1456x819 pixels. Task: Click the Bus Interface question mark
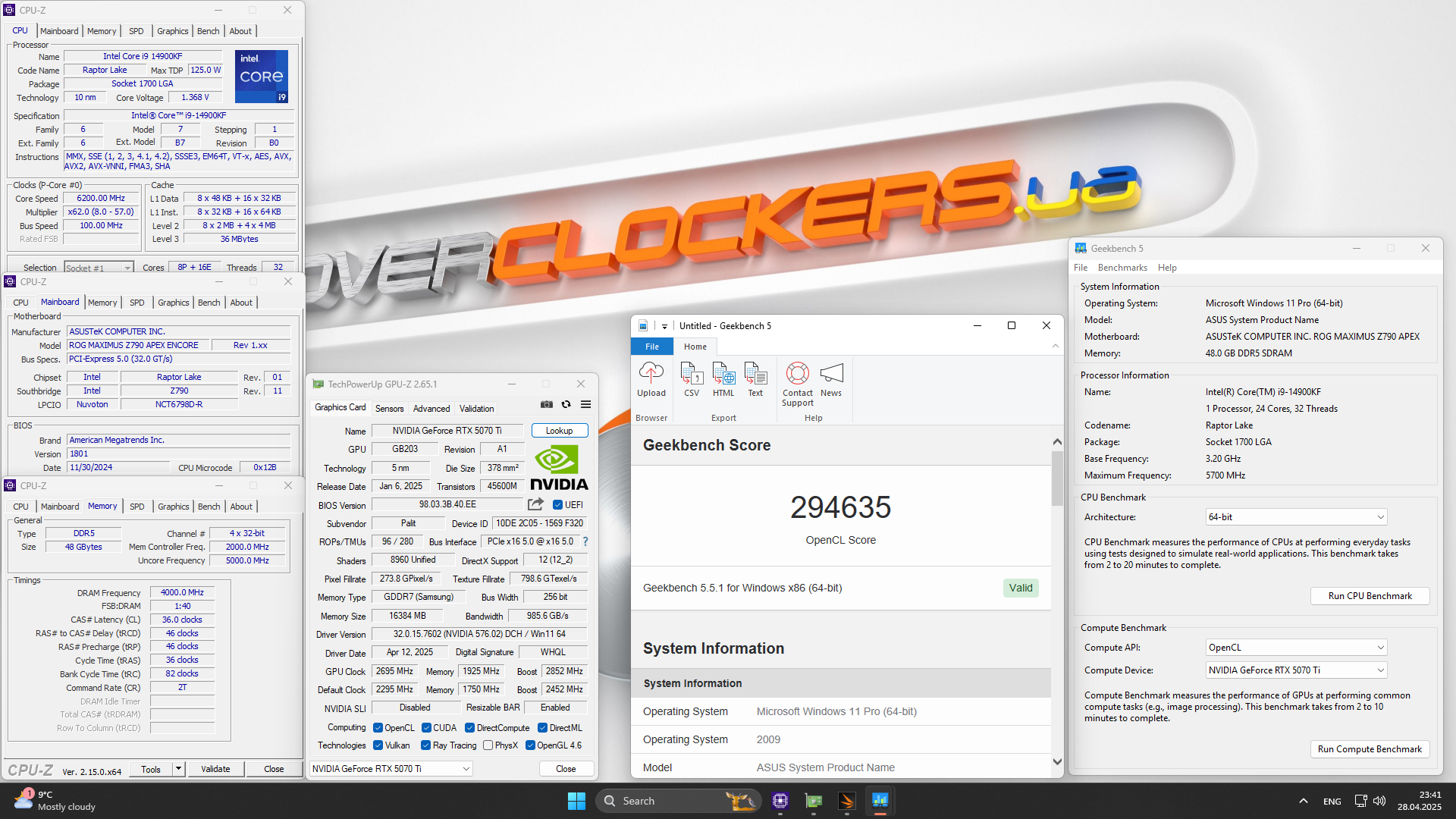(x=585, y=541)
